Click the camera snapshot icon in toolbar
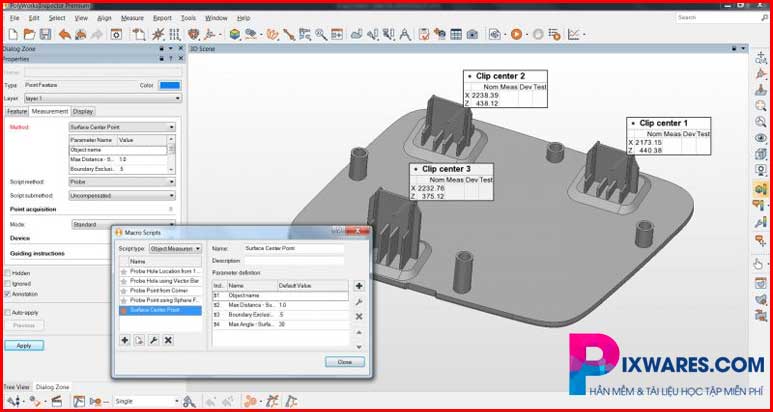Viewport: 773px width, 412px height. coord(472,34)
